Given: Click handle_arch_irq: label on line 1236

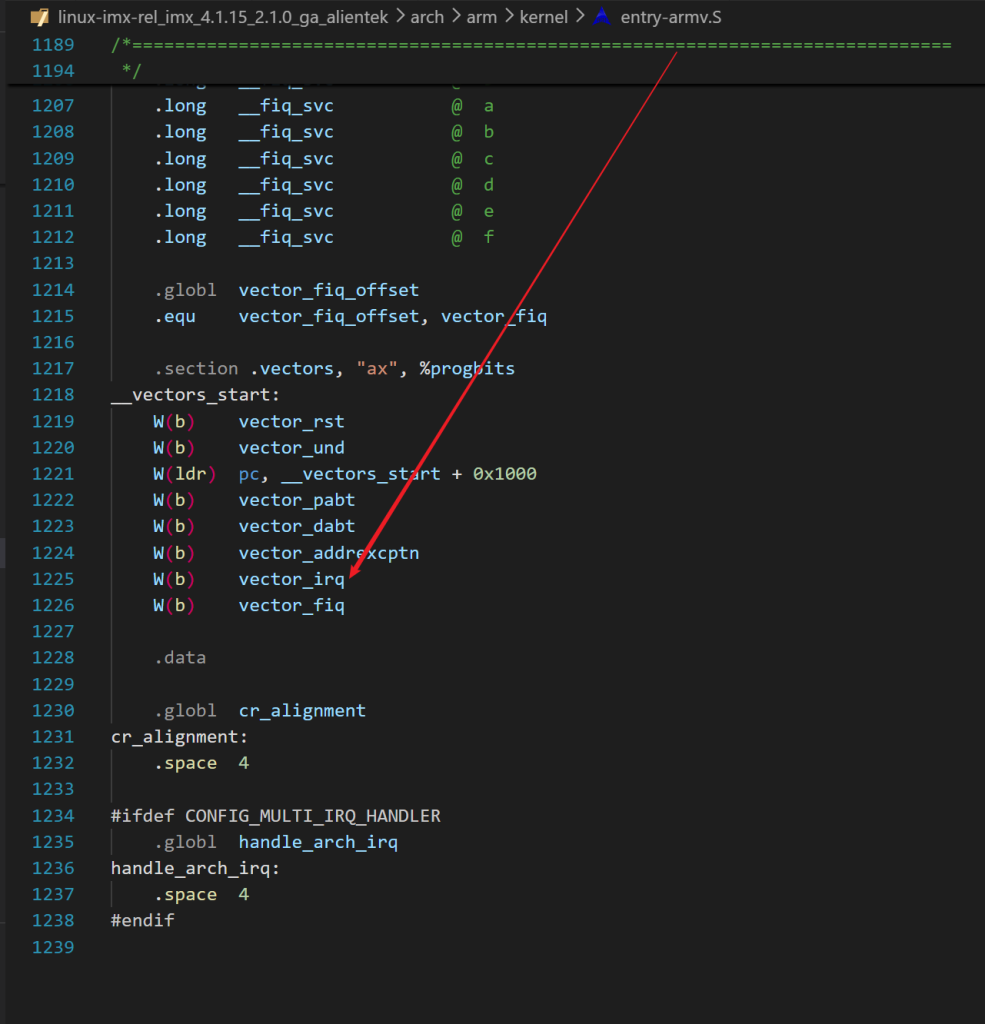Looking at the screenshot, I should (195, 869).
